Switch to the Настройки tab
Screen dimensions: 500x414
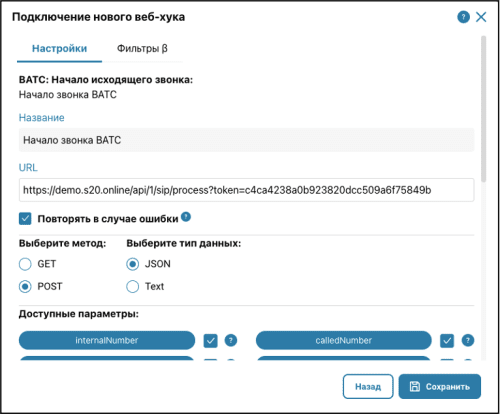pyautogui.click(x=59, y=49)
